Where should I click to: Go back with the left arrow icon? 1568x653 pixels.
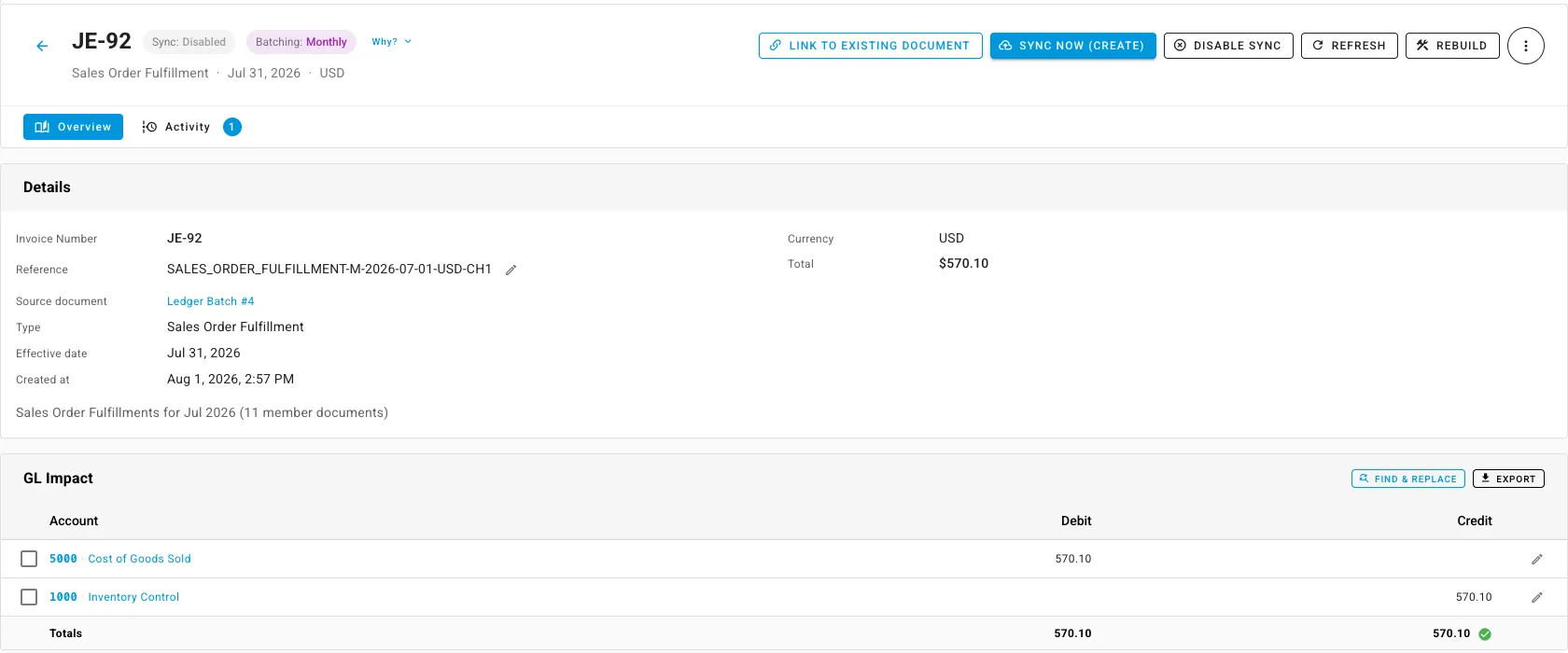pyautogui.click(x=42, y=46)
